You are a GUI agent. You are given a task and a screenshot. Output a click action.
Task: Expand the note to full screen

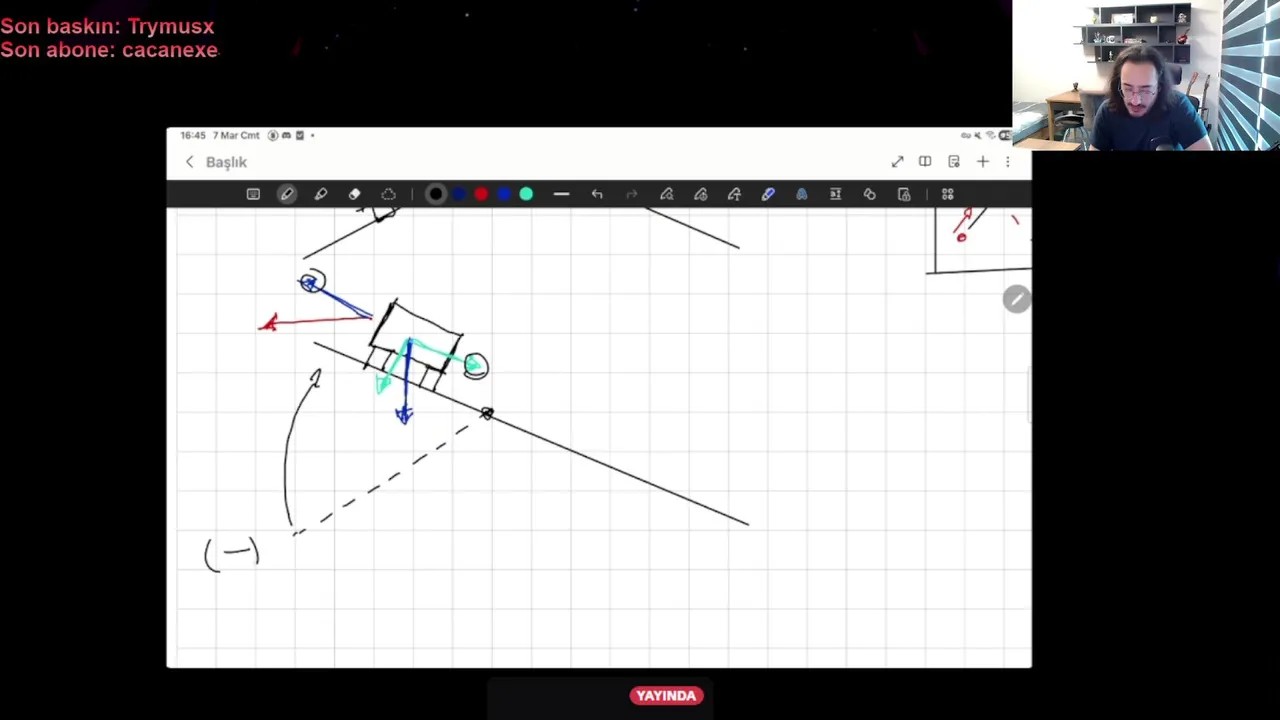click(897, 162)
